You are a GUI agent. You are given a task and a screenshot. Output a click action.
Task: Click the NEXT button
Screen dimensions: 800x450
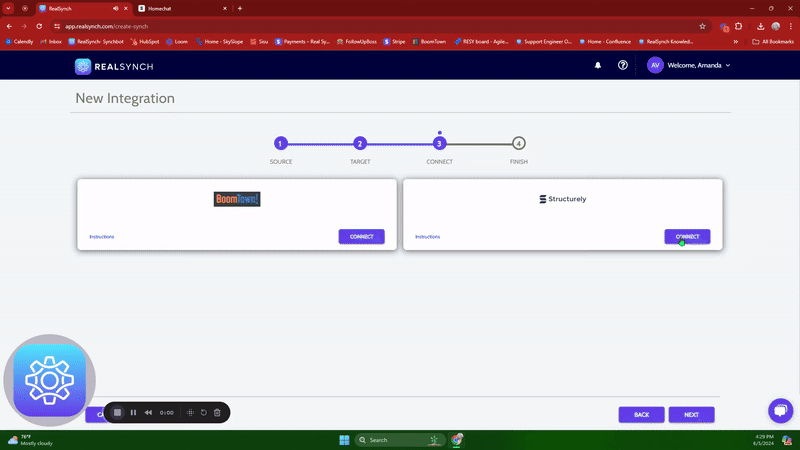pyautogui.click(x=691, y=415)
